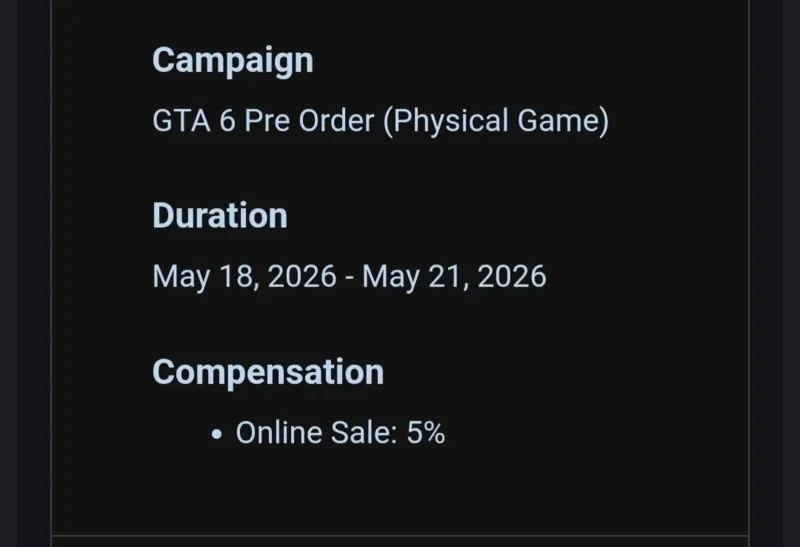
Task: Click the words "Pre Order" in the campaign name
Action: 309,121
